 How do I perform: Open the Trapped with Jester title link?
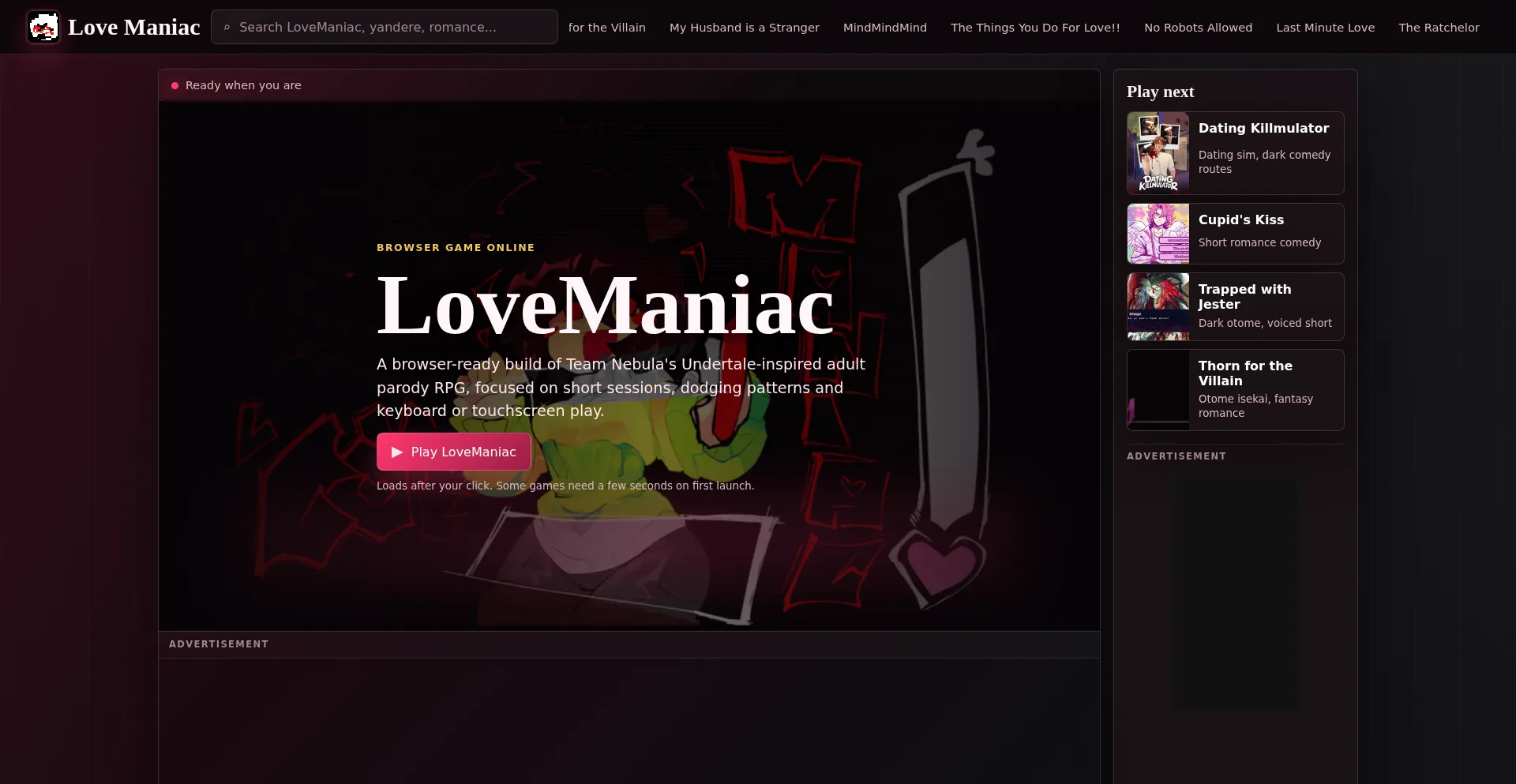coord(1244,296)
